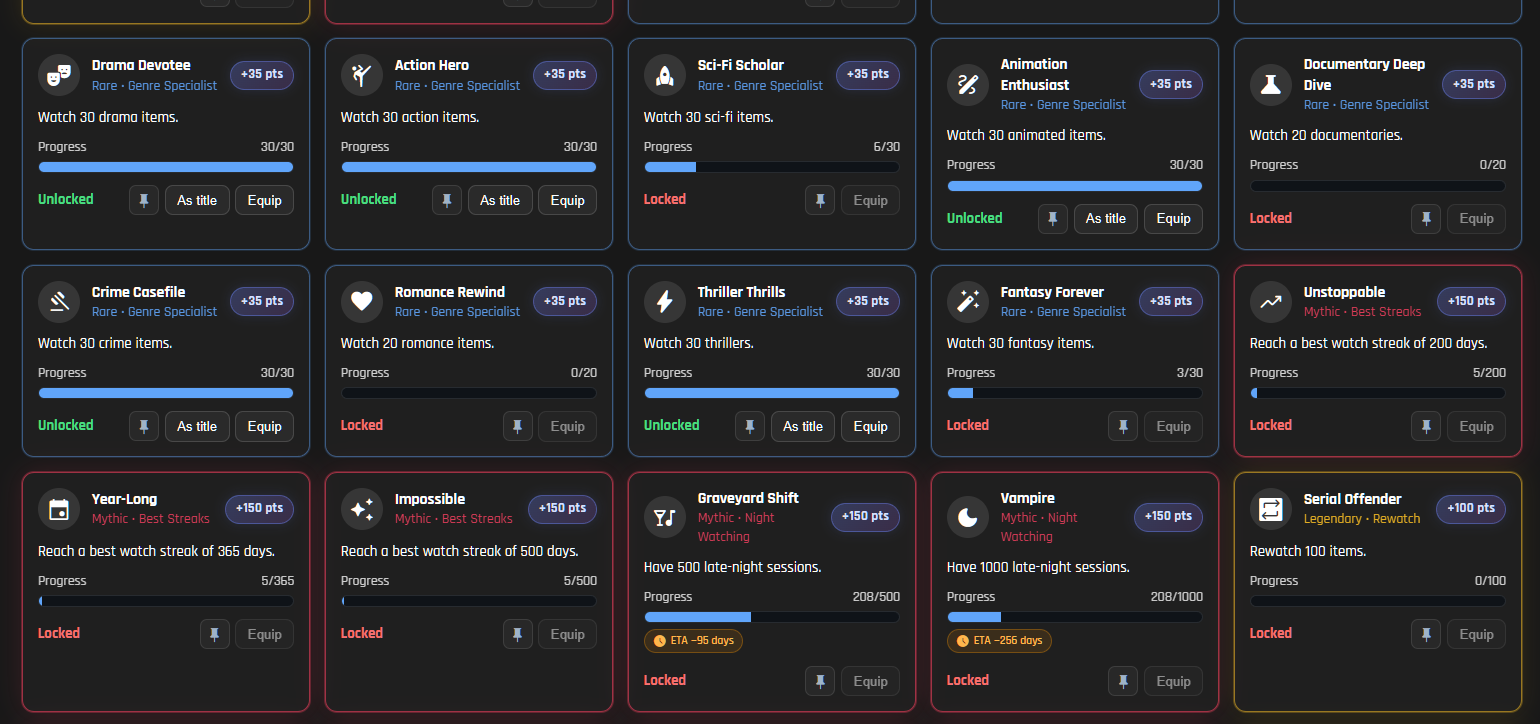Screen dimensions: 1540x724
Task: Click the Fantasy Forever progress bar
Action: (1075, 393)
